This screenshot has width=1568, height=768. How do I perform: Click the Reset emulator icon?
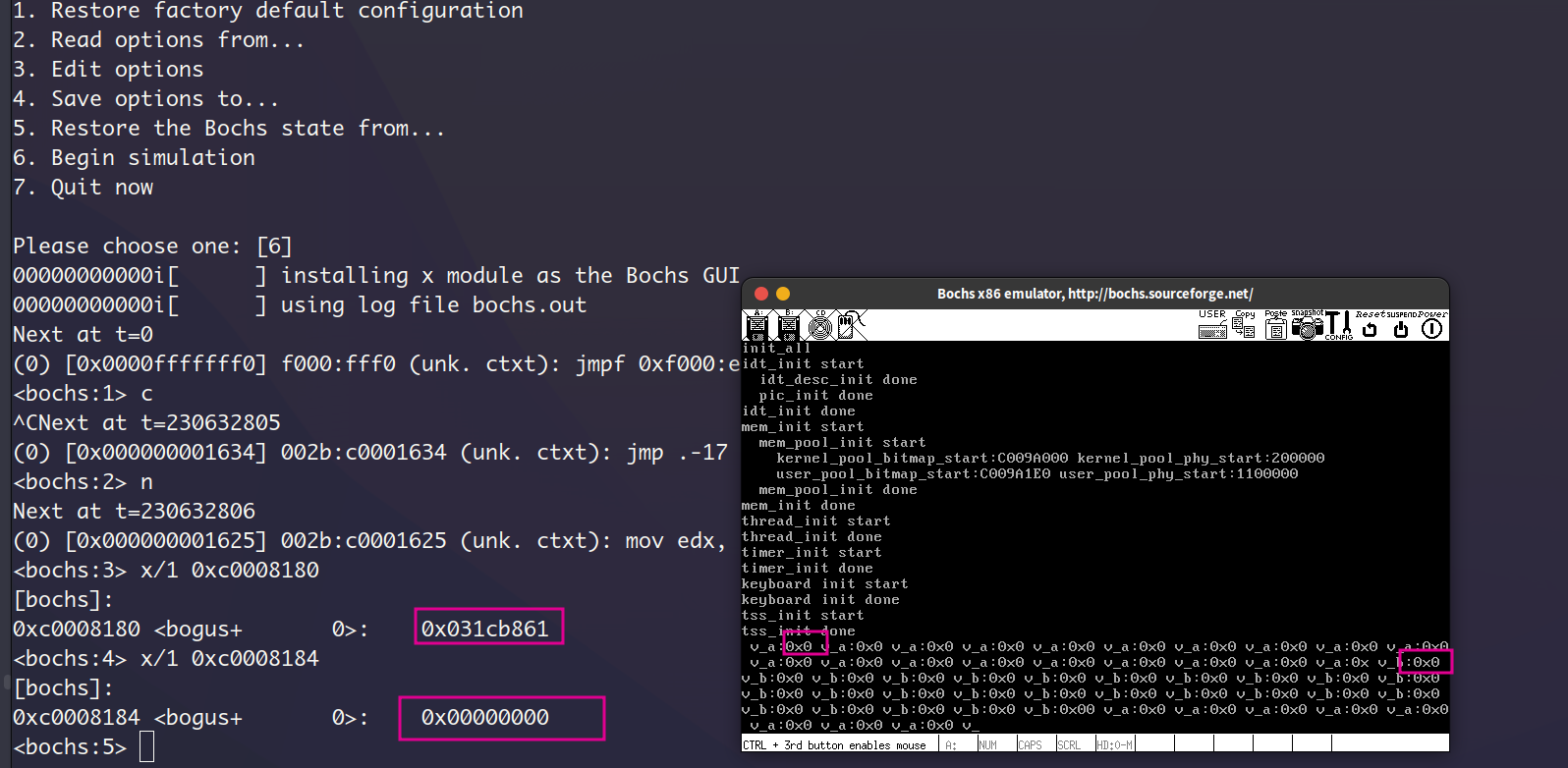click(x=1370, y=325)
